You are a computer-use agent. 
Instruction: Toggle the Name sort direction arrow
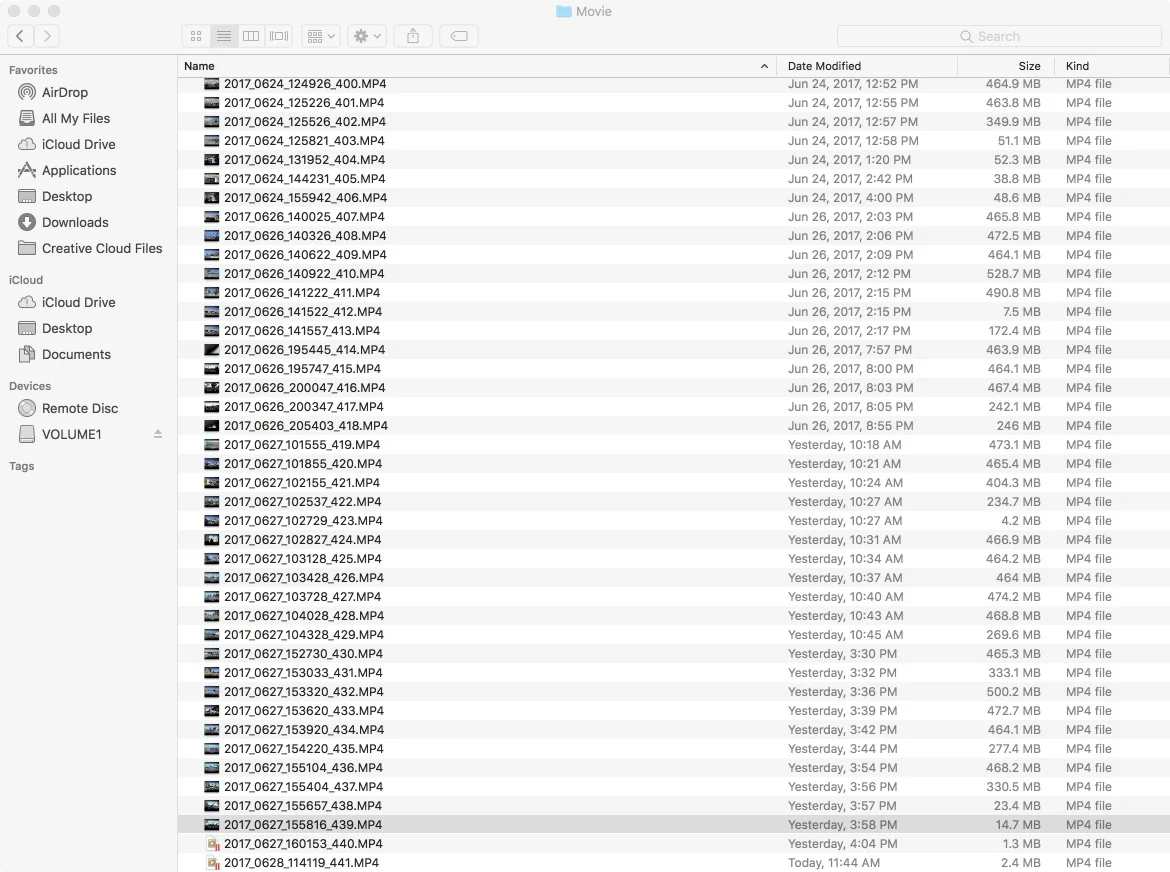click(764, 66)
